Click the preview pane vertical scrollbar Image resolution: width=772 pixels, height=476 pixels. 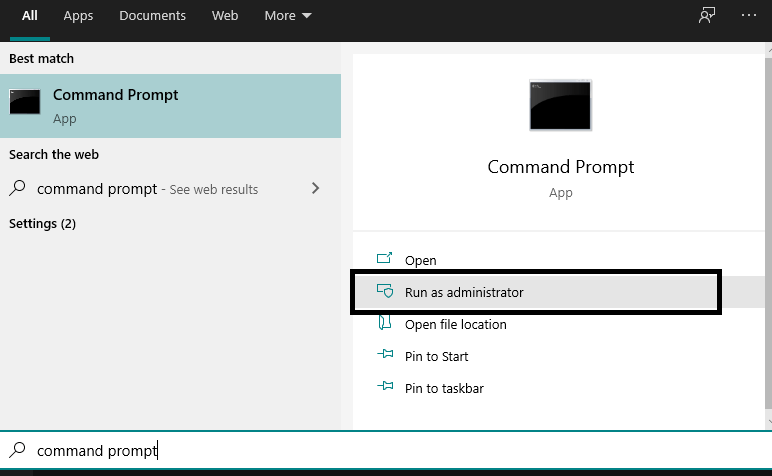(768, 236)
